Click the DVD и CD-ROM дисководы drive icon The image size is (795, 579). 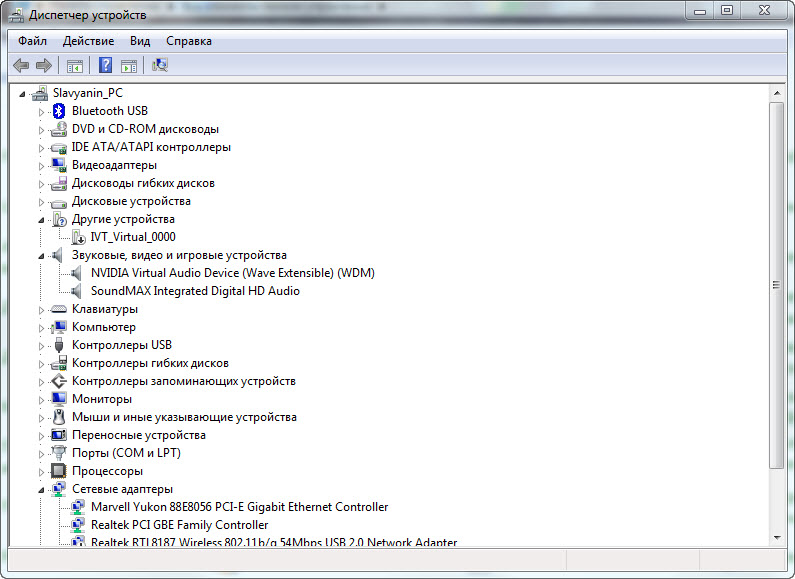click(x=59, y=129)
